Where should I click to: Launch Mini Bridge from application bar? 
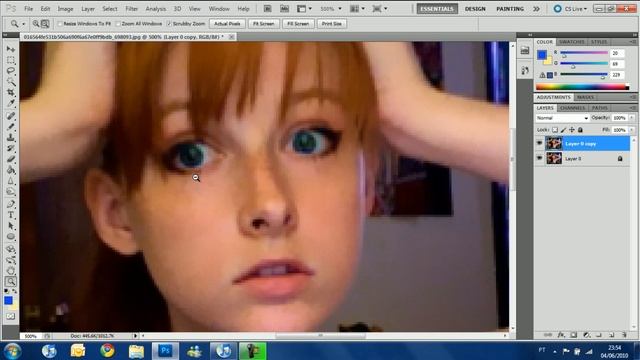284,9
